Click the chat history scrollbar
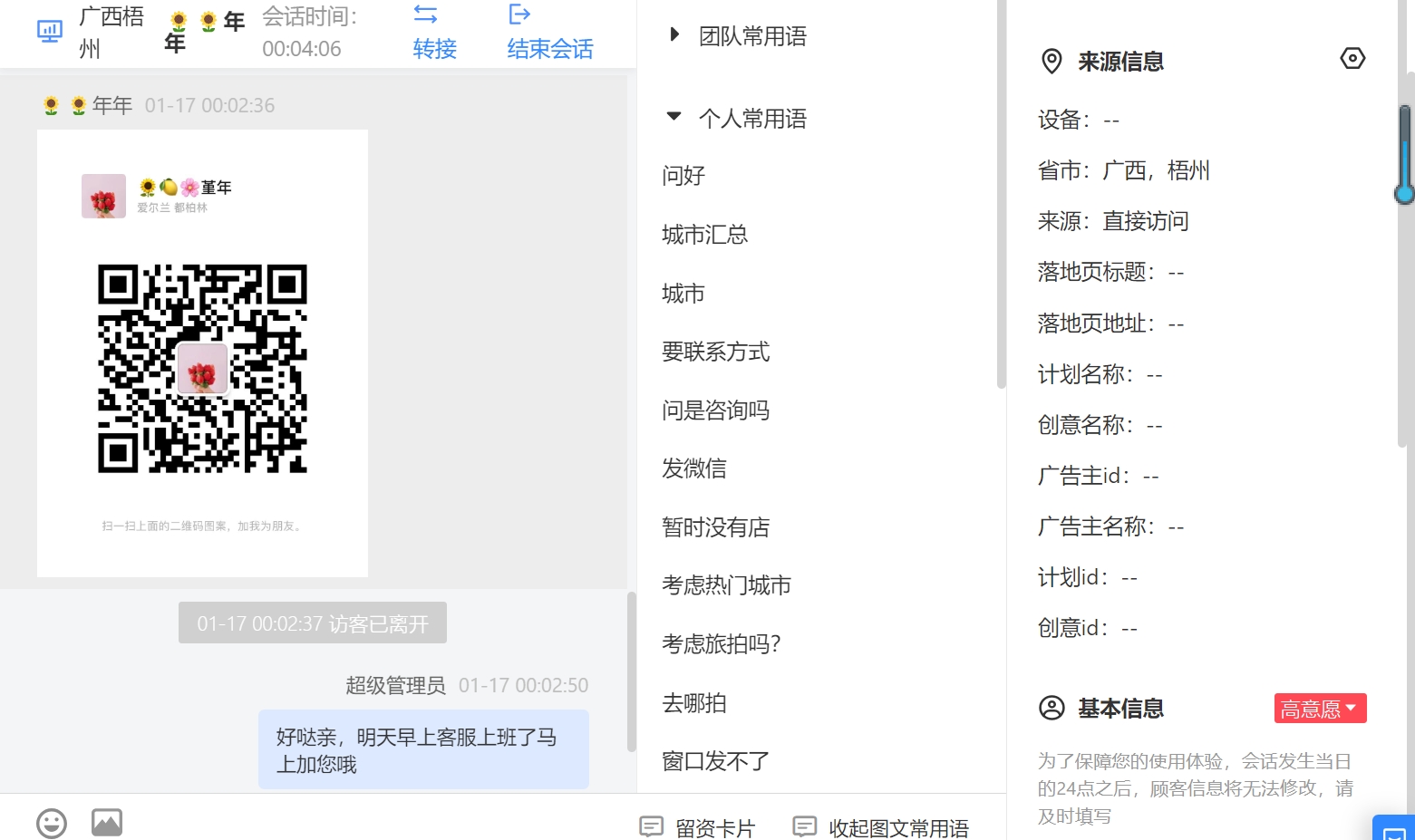 point(631,671)
